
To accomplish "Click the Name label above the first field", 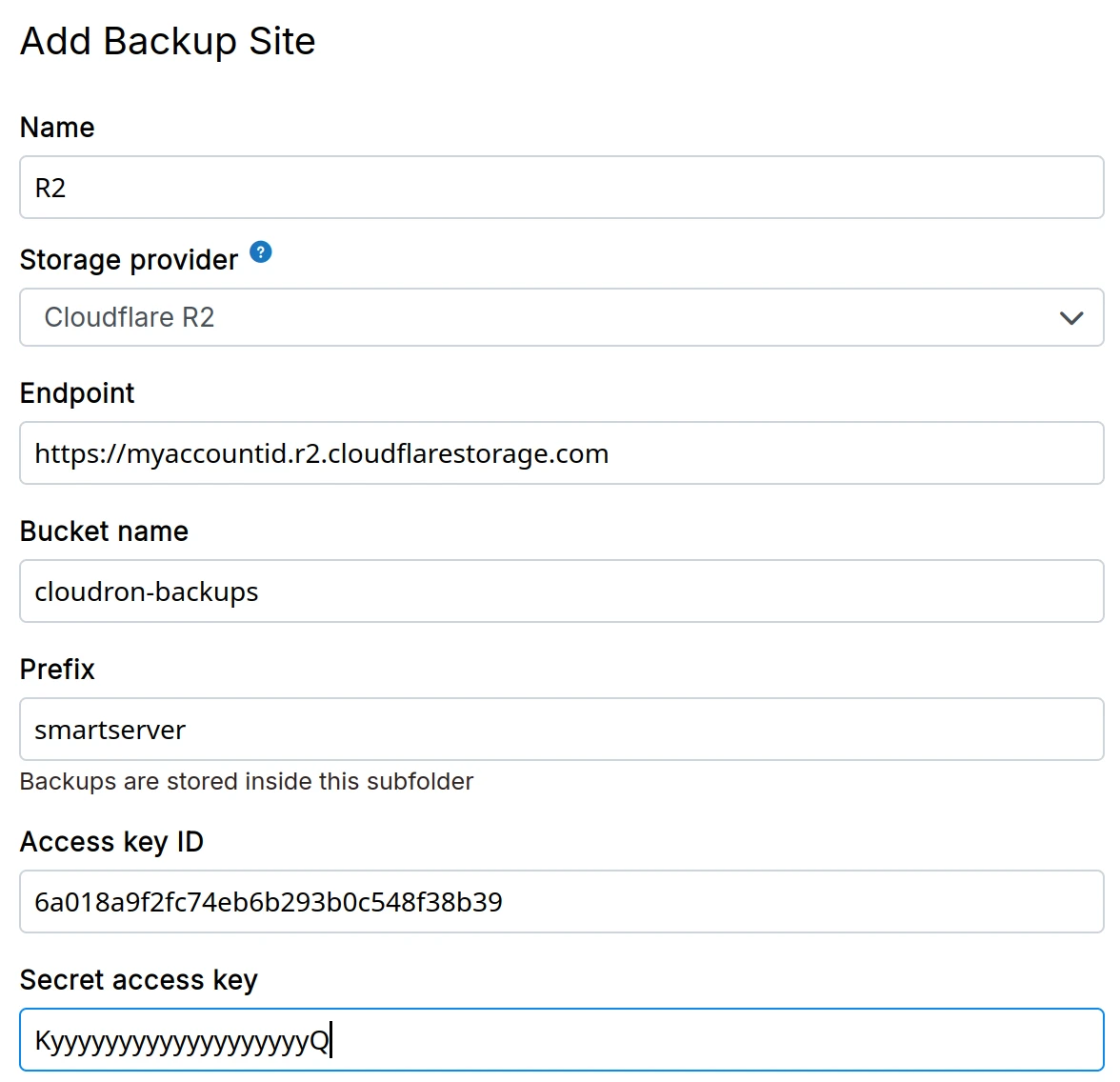I will (56, 127).
